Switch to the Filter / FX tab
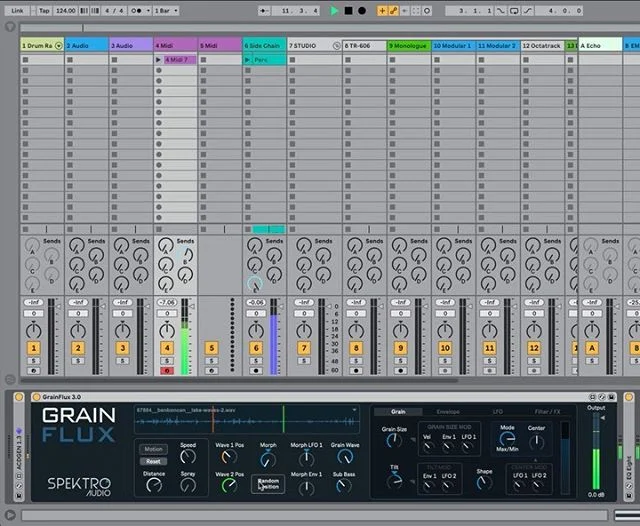640x526 pixels. [x=547, y=412]
